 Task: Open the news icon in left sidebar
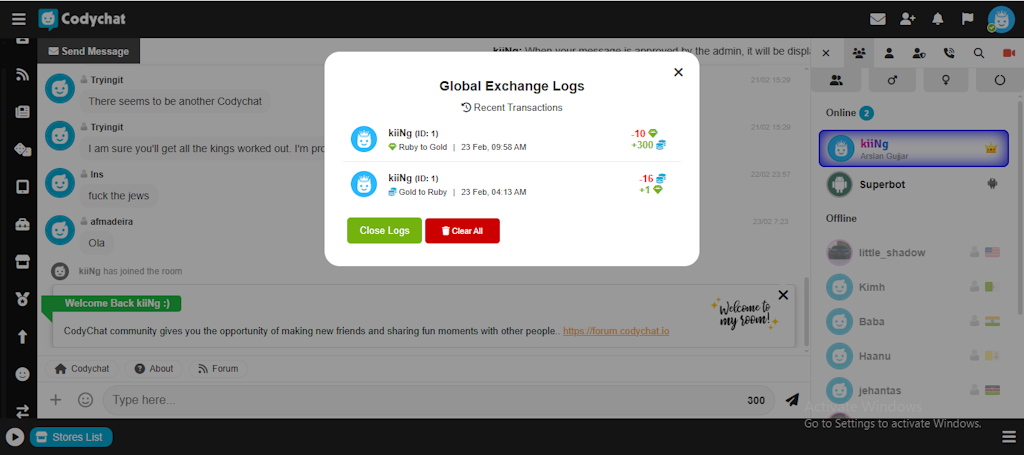(x=22, y=112)
